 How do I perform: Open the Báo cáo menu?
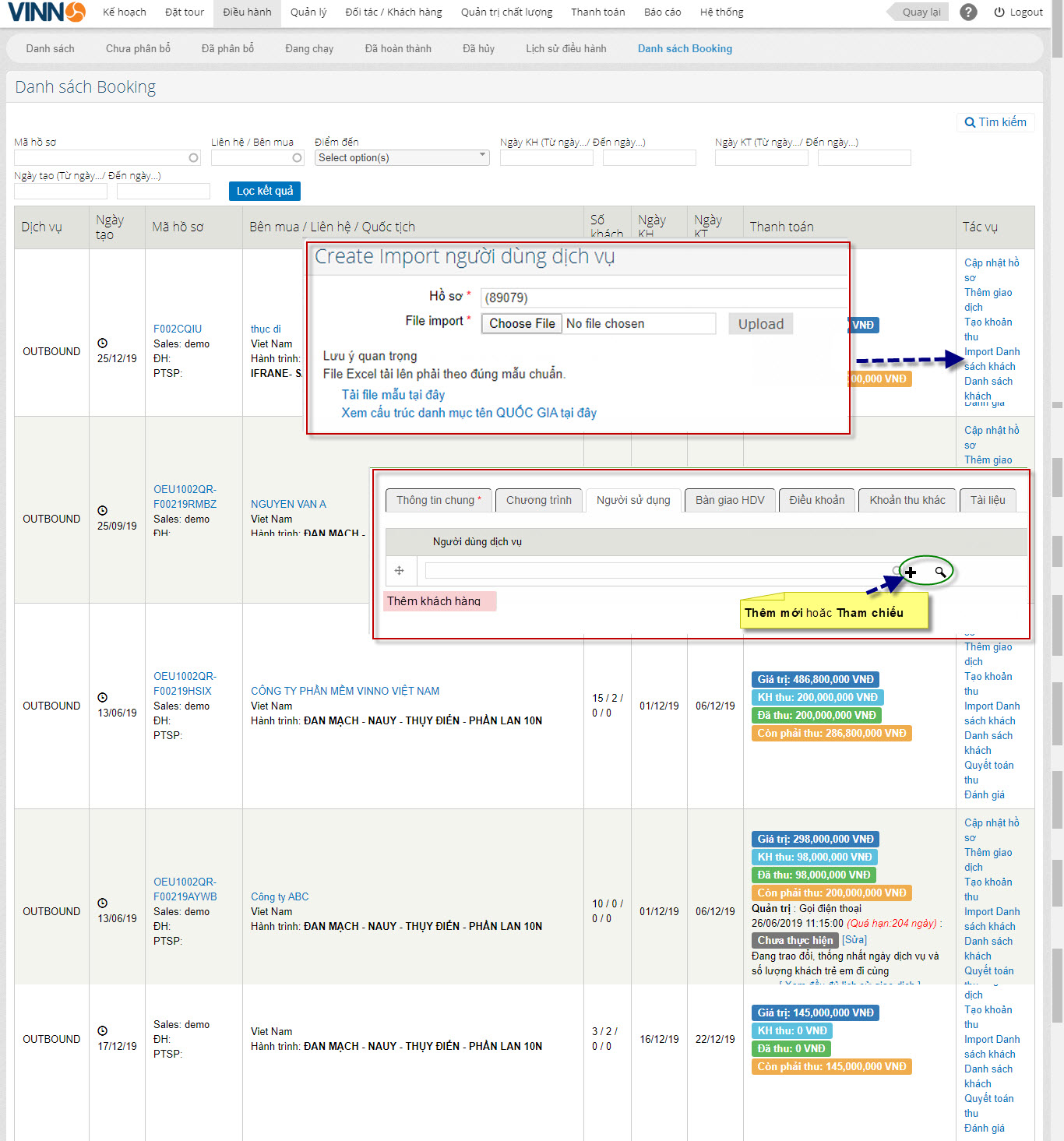click(662, 12)
